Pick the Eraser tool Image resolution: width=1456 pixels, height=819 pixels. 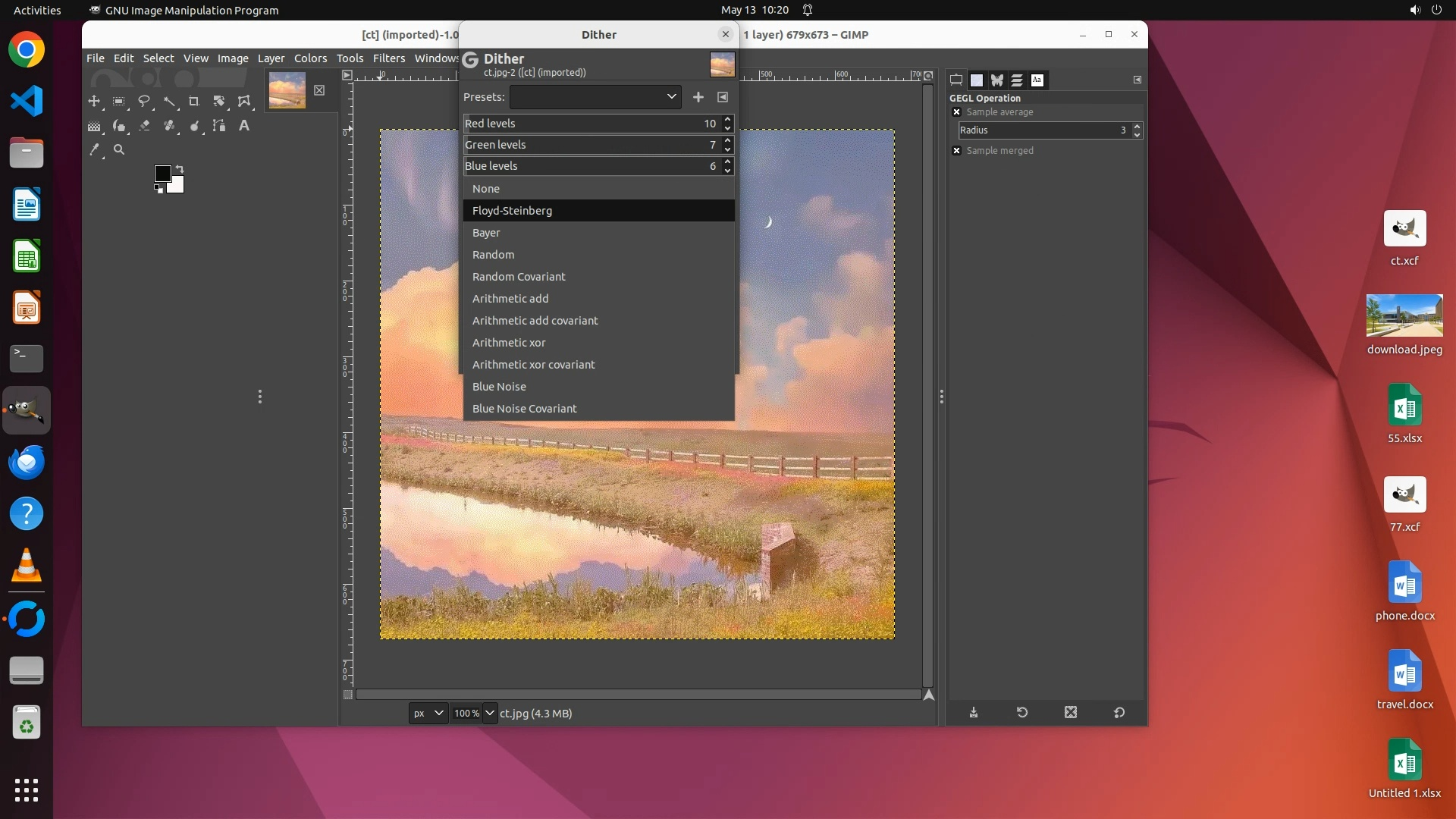pos(144,126)
